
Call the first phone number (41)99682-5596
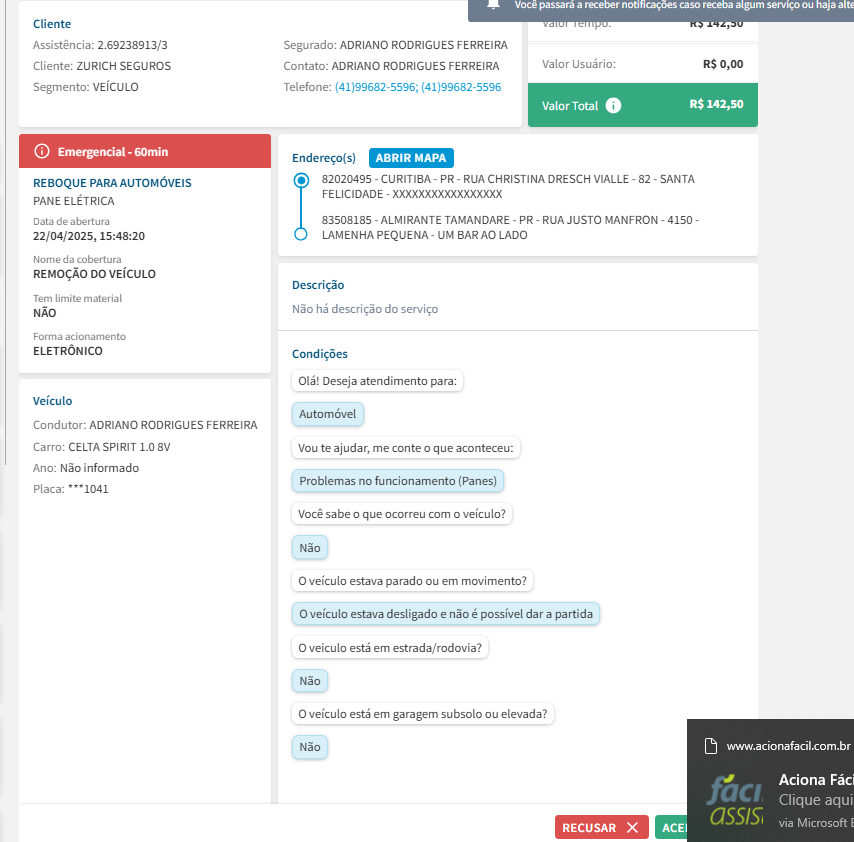point(376,87)
